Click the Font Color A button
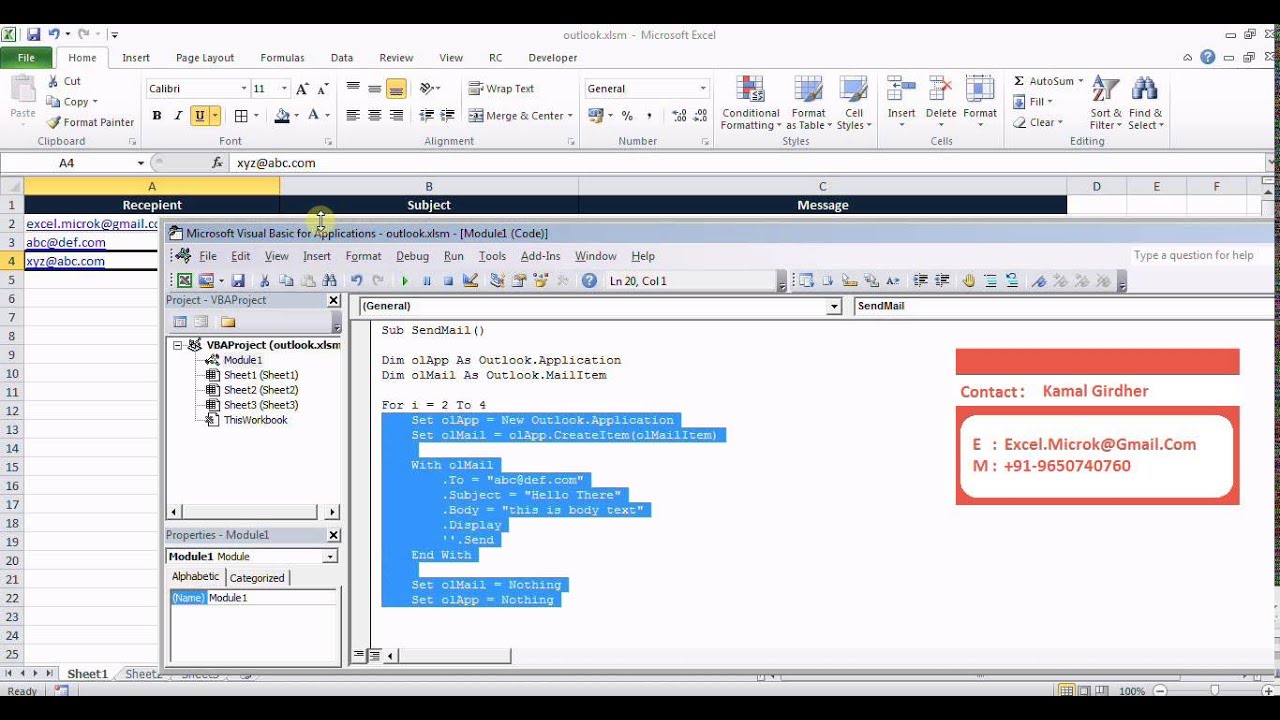1280x720 pixels. pyautogui.click(x=314, y=116)
